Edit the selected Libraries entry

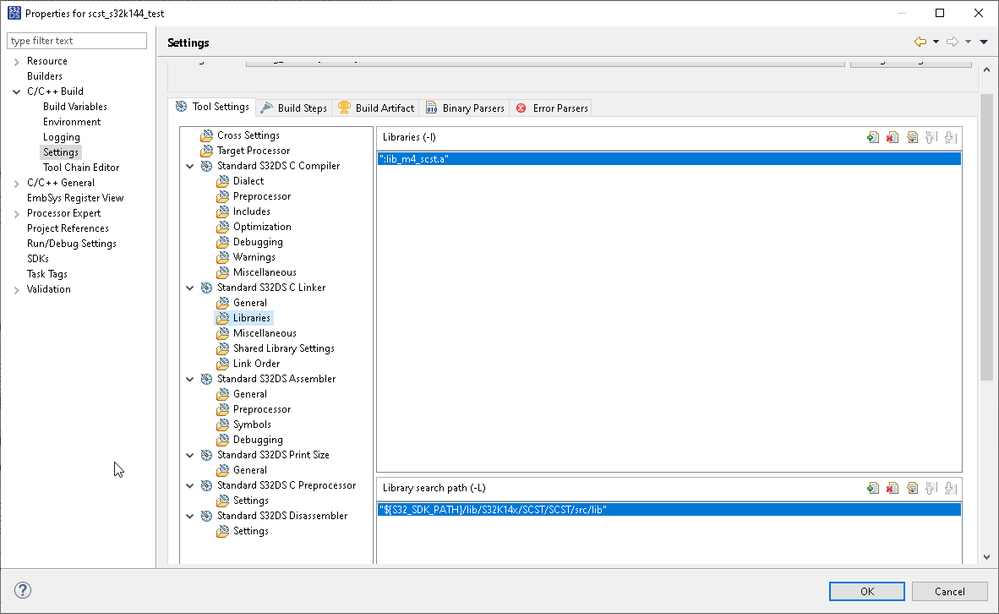coord(911,137)
